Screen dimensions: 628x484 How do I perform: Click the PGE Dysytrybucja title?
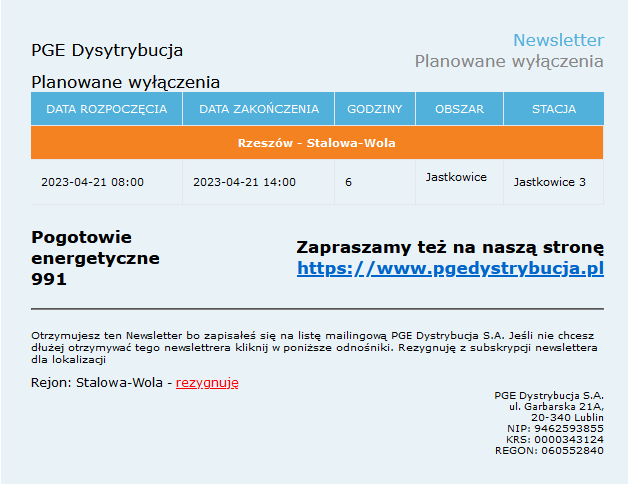click(107, 50)
